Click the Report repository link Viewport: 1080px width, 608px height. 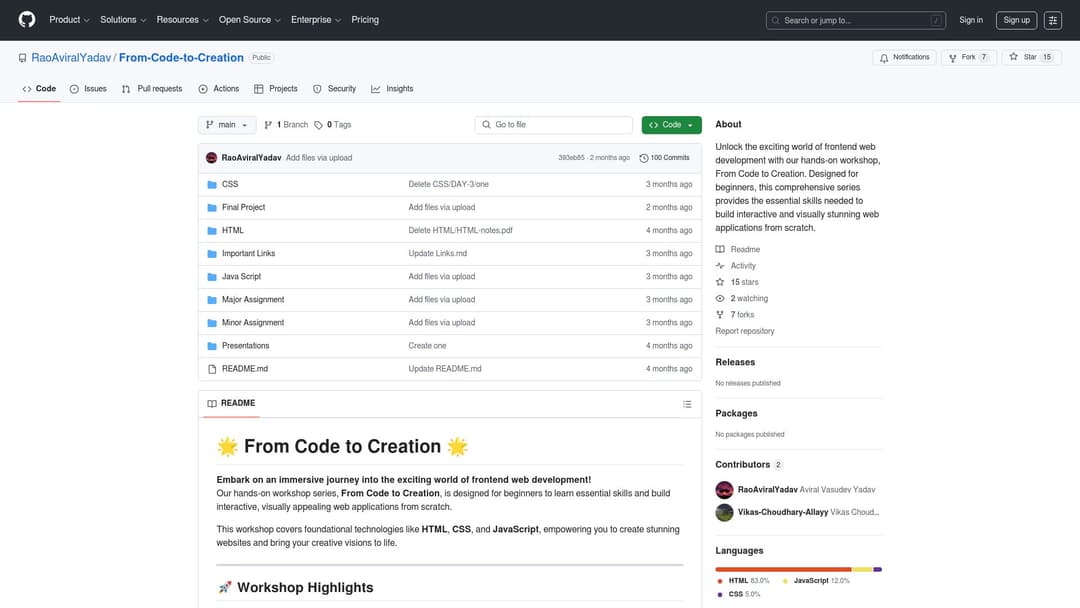(745, 331)
